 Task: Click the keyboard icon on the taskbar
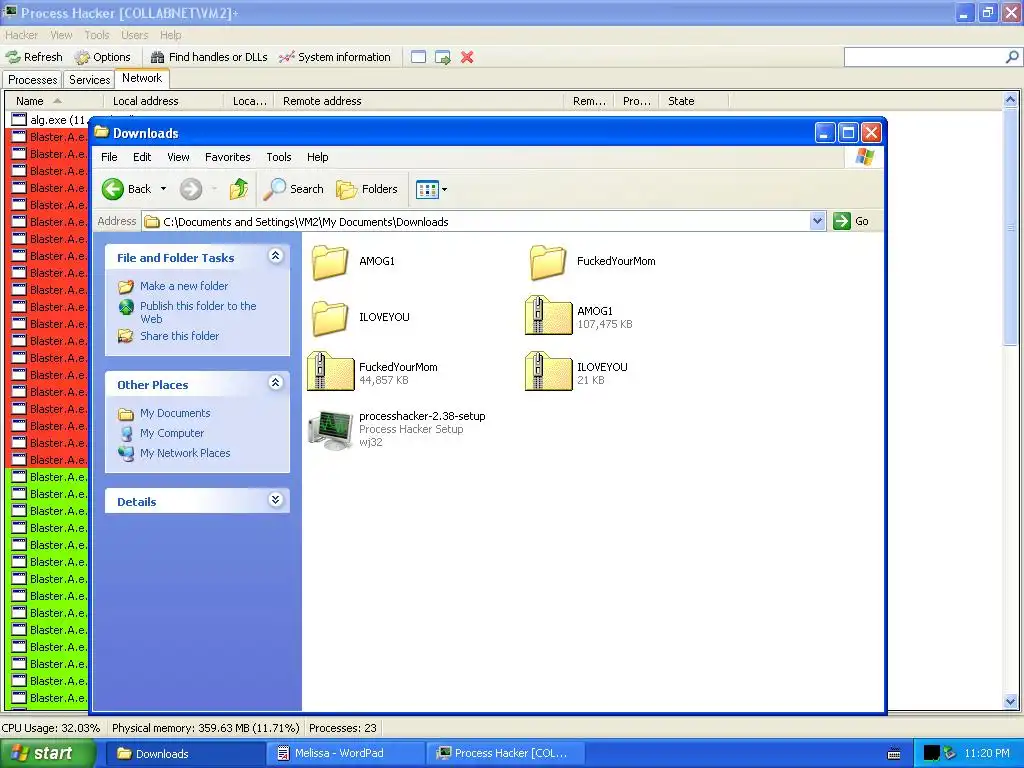point(894,754)
